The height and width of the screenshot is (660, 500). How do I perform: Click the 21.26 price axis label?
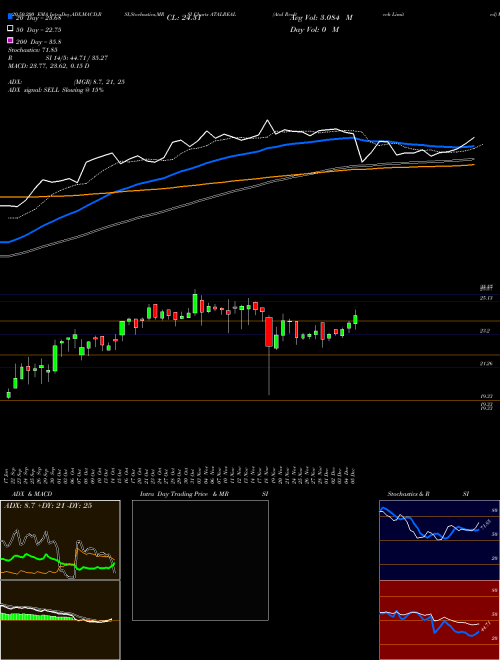point(486,363)
